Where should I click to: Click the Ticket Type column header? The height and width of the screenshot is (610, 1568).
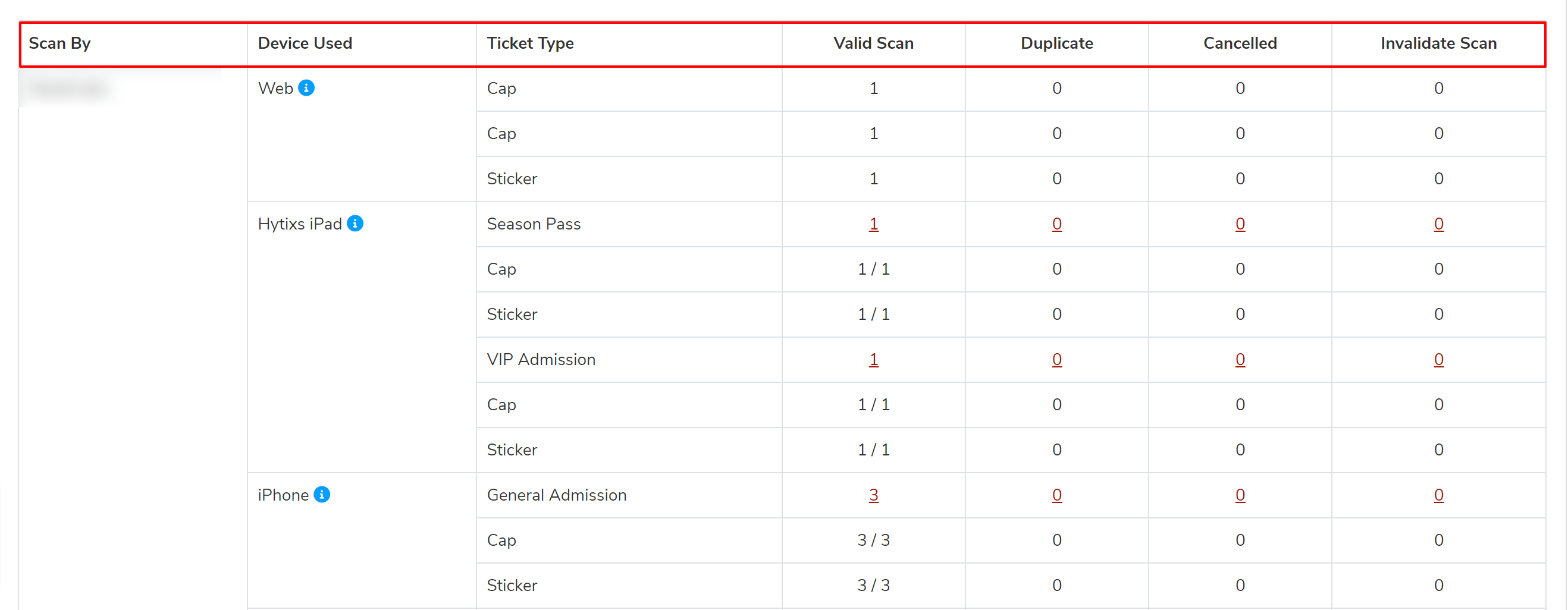[x=530, y=43]
